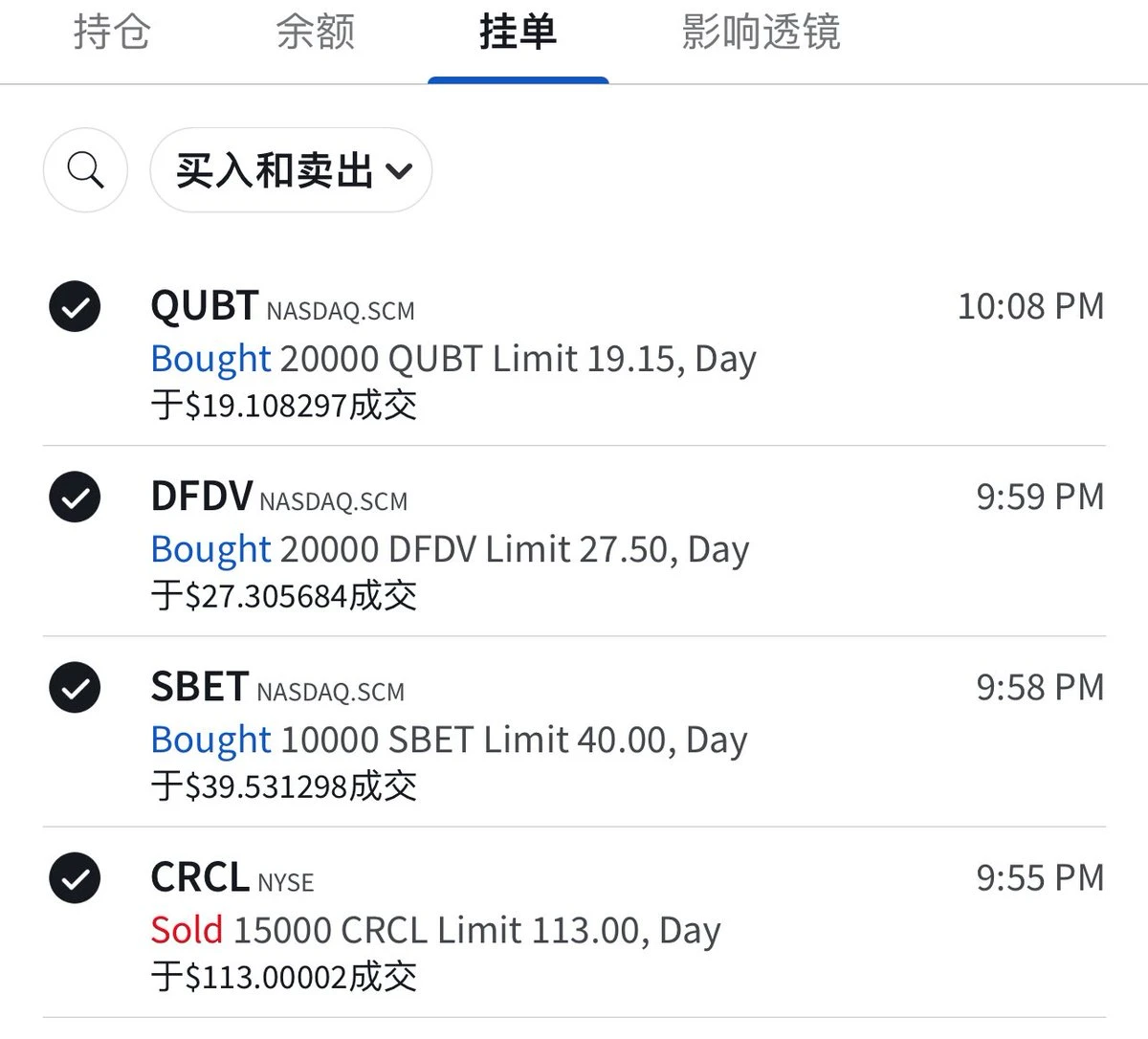Expand the chevron arrow in the 买入和卖出 filter
This screenshot has height=1039, width=1148.
point(399,171)
